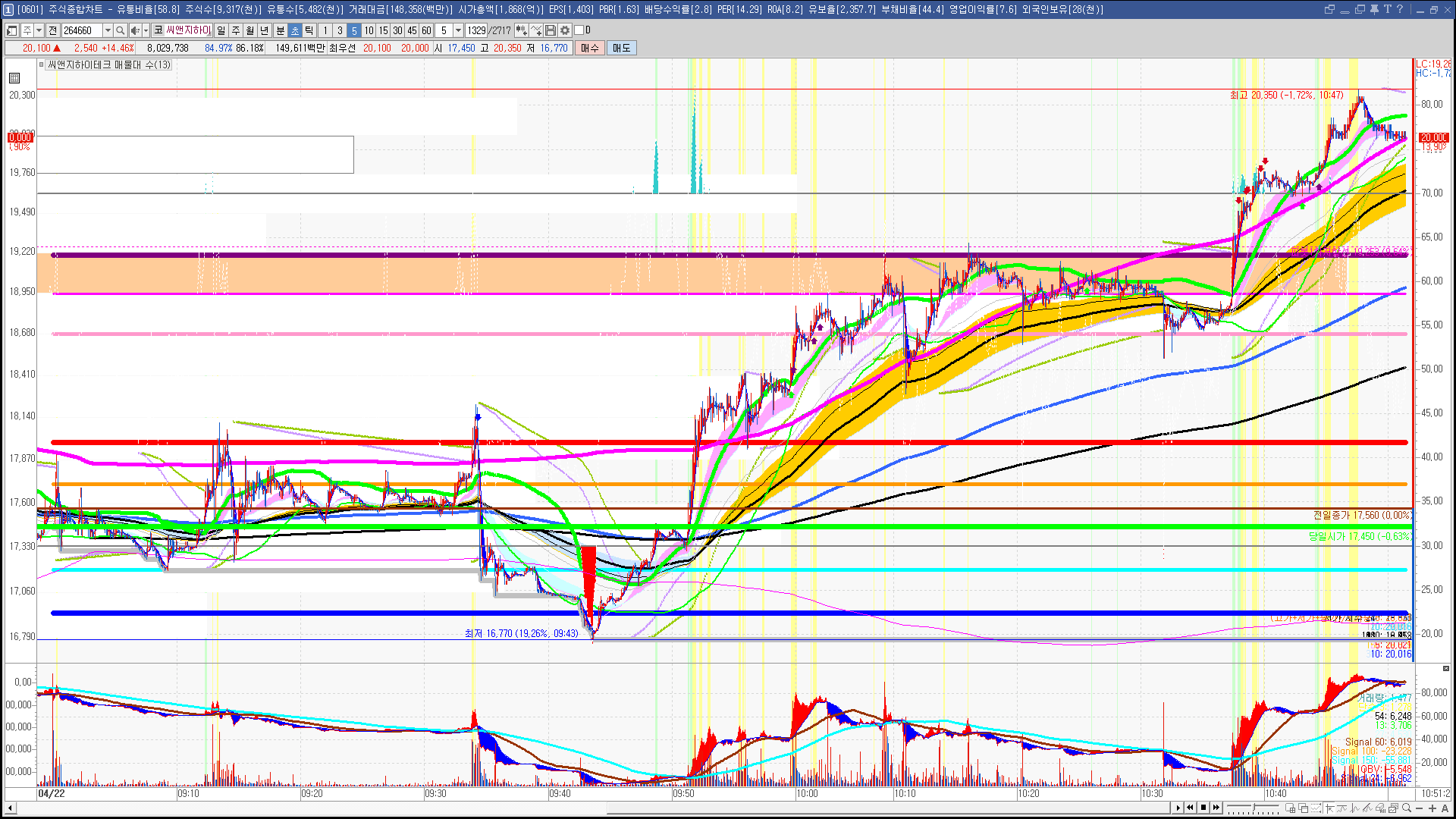Viewport: 1456px width, 819px height.
Task: Click the stock search magnifier icon
Action: pyautogui.click(x=120, y=30)
